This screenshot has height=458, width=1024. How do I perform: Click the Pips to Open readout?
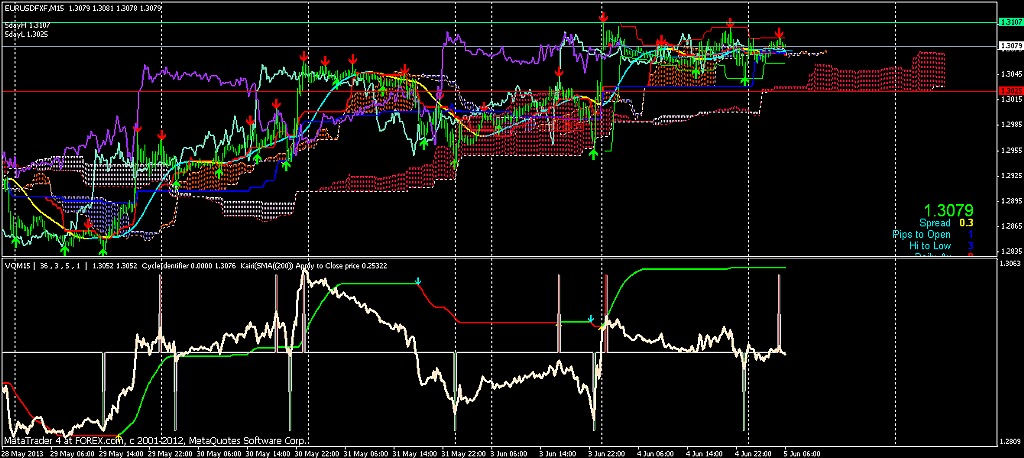[933, 235]
